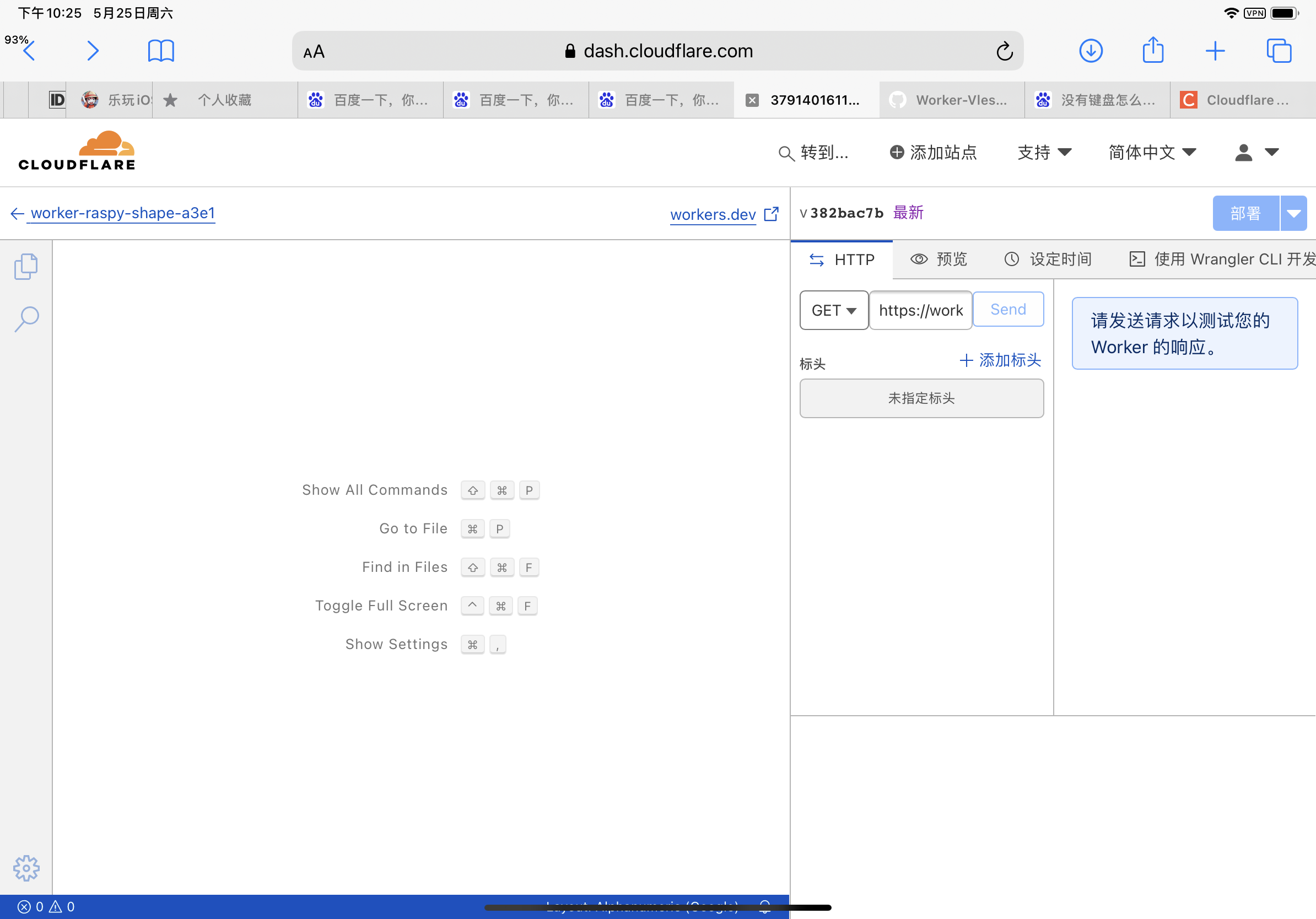Open the Safari bookmarks book icon
Image resolution: width=1316 pixels, height=919 pixels.
point(160,51)
